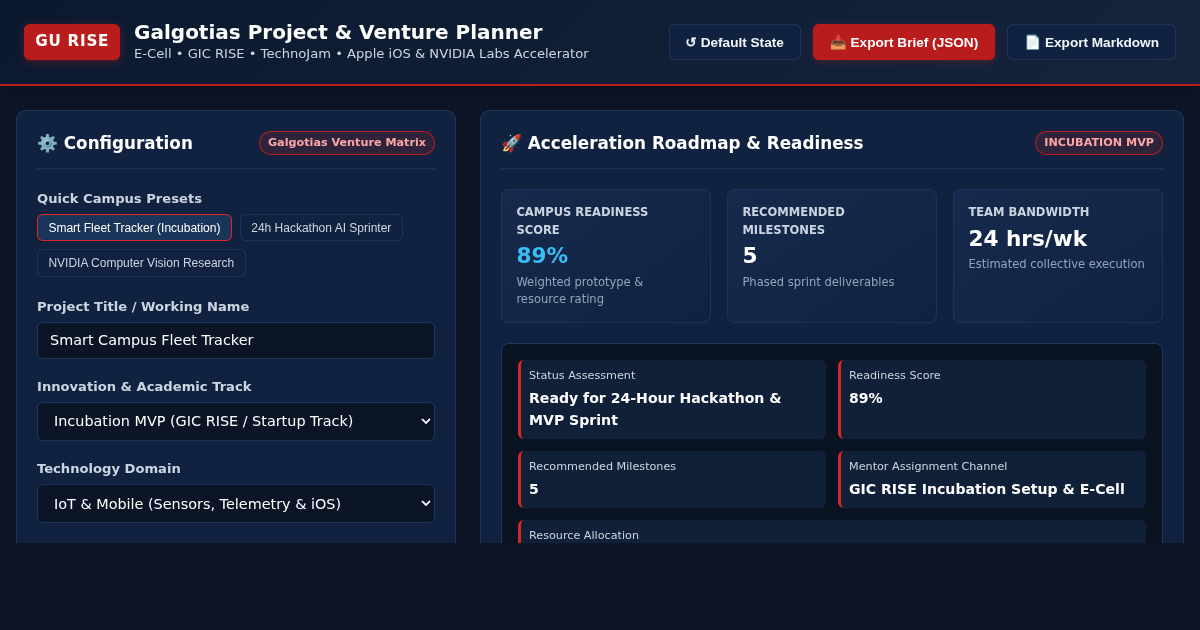Click Status Assessment 'Ready for 24-Hour Hackathon' text

[655, 409]
